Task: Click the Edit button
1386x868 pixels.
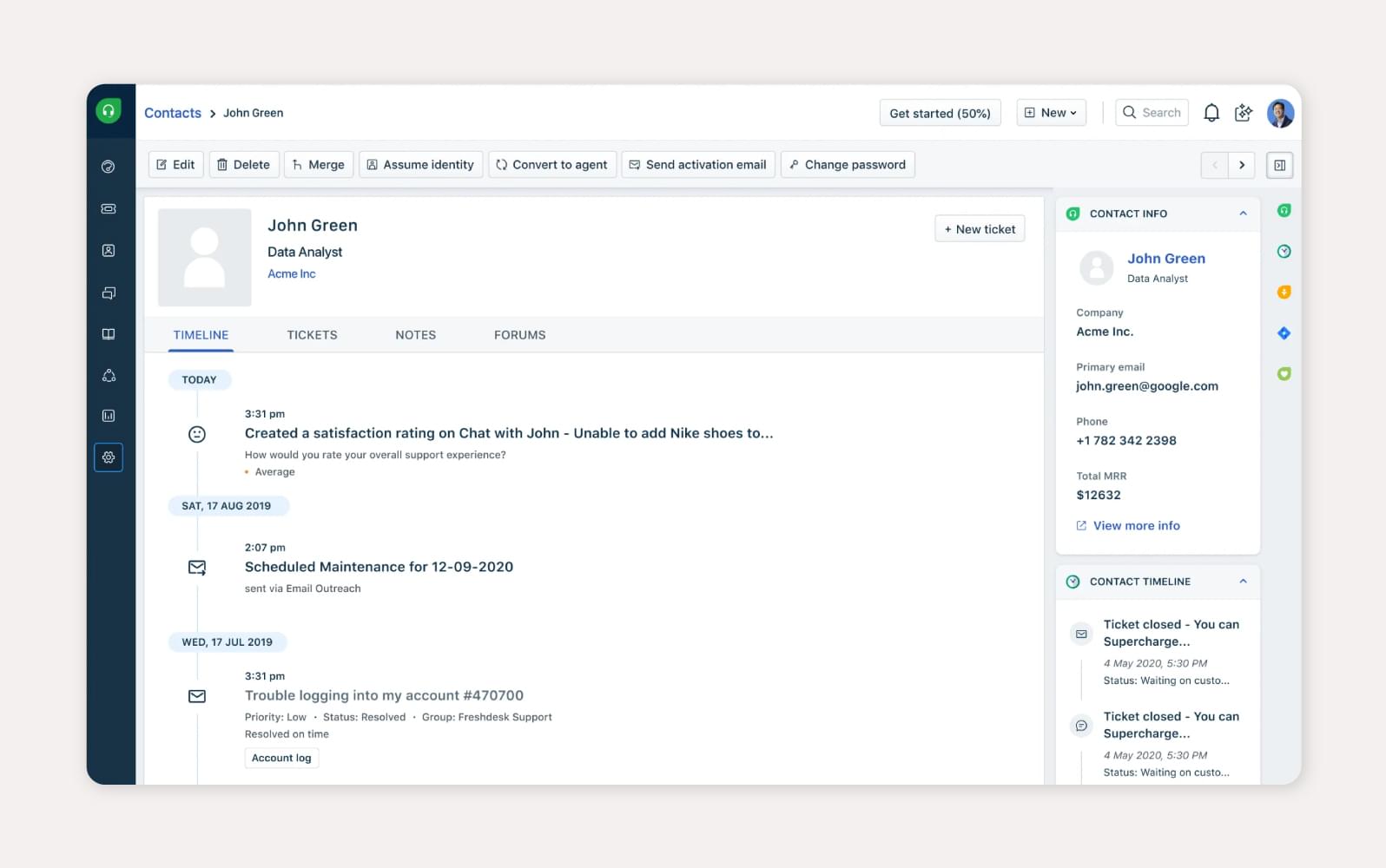Action: click(175, 165)
